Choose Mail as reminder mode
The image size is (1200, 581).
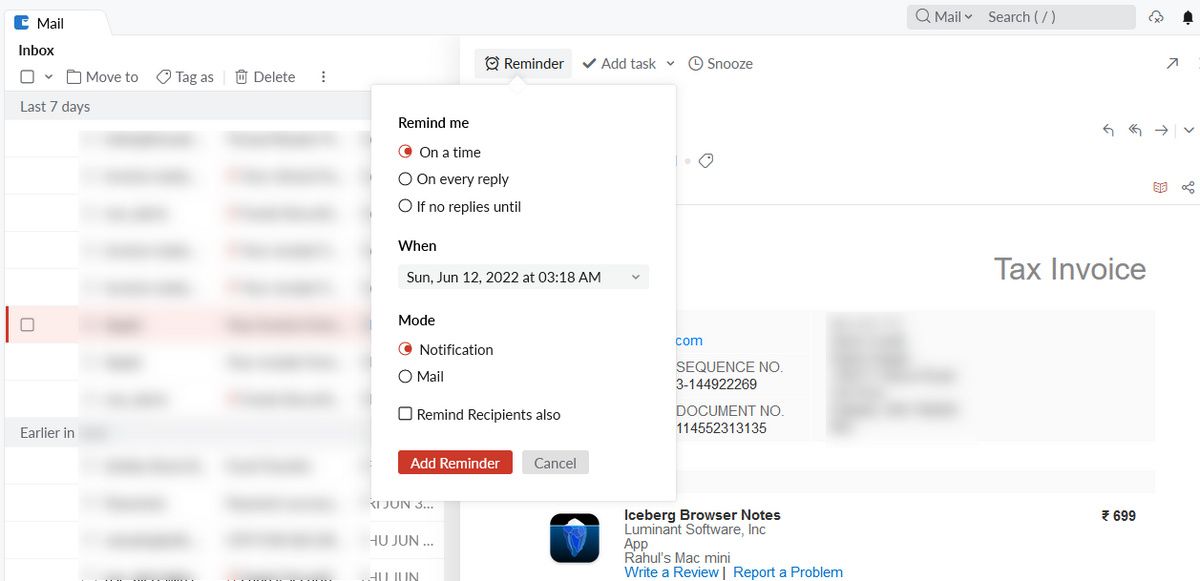click(x=405, y=377)
